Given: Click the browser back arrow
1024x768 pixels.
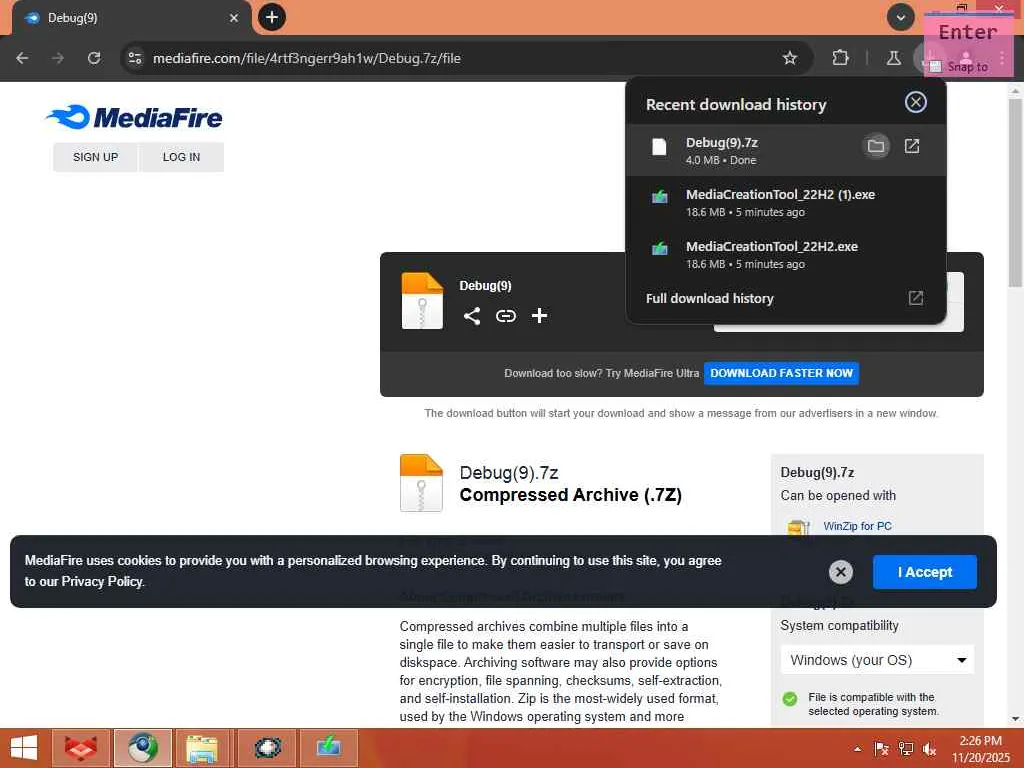Looking at the screenshot, I should 22,58.
